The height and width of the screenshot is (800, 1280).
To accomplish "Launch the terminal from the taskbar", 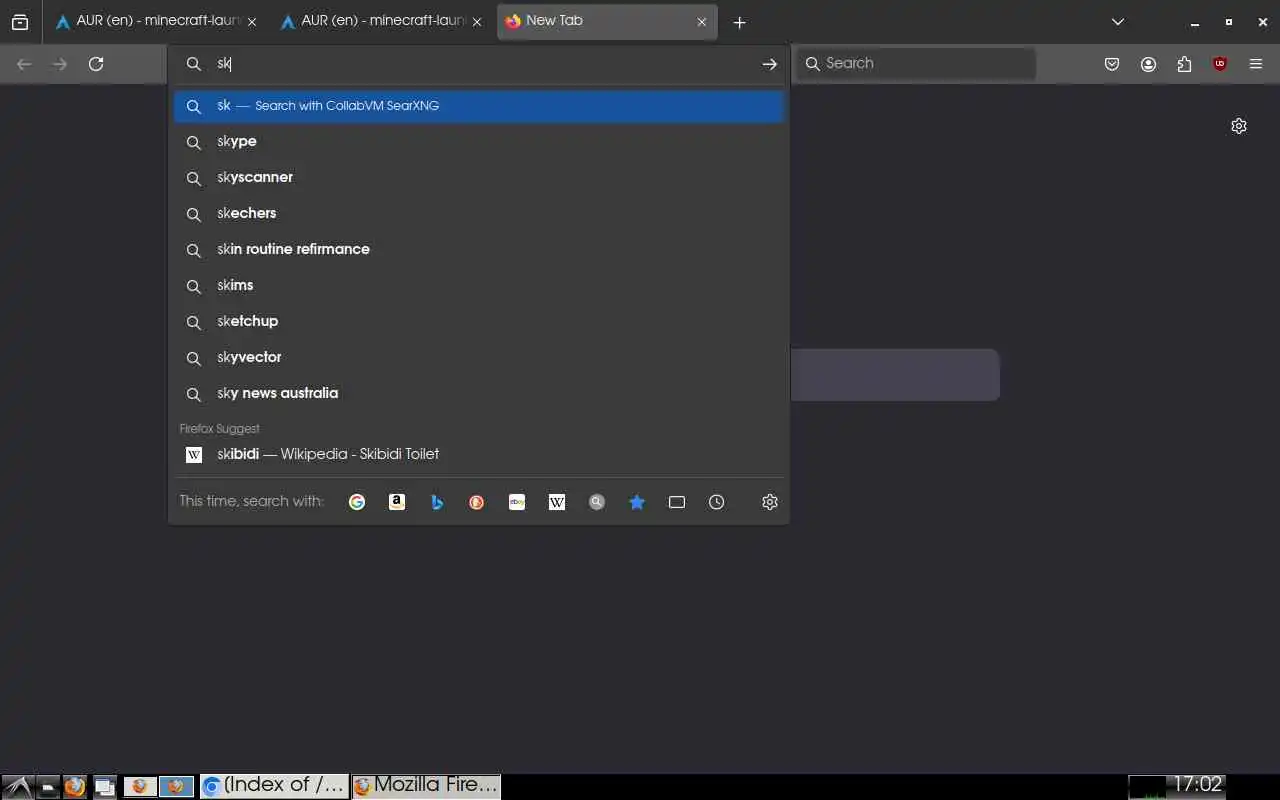I will pos(47,787).
